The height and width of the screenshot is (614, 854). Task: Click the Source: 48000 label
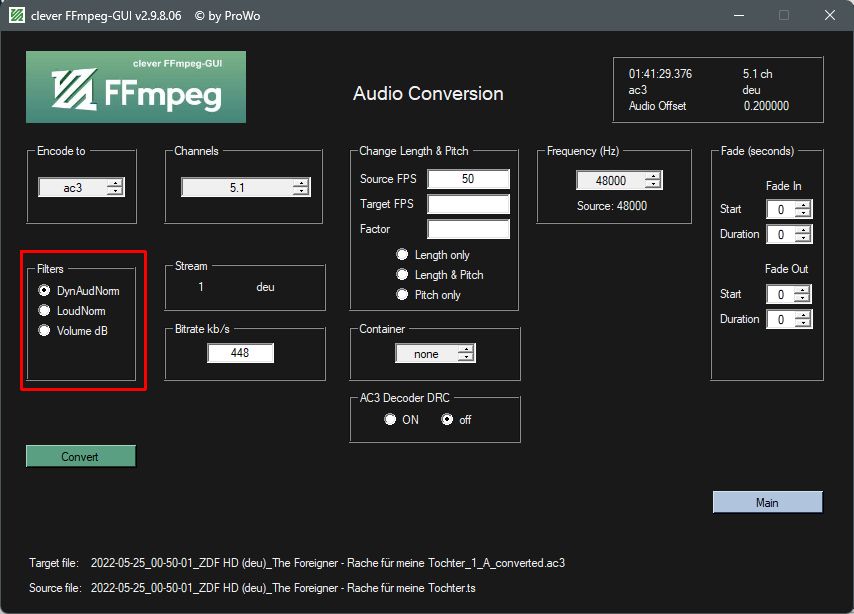coord(612,206)
